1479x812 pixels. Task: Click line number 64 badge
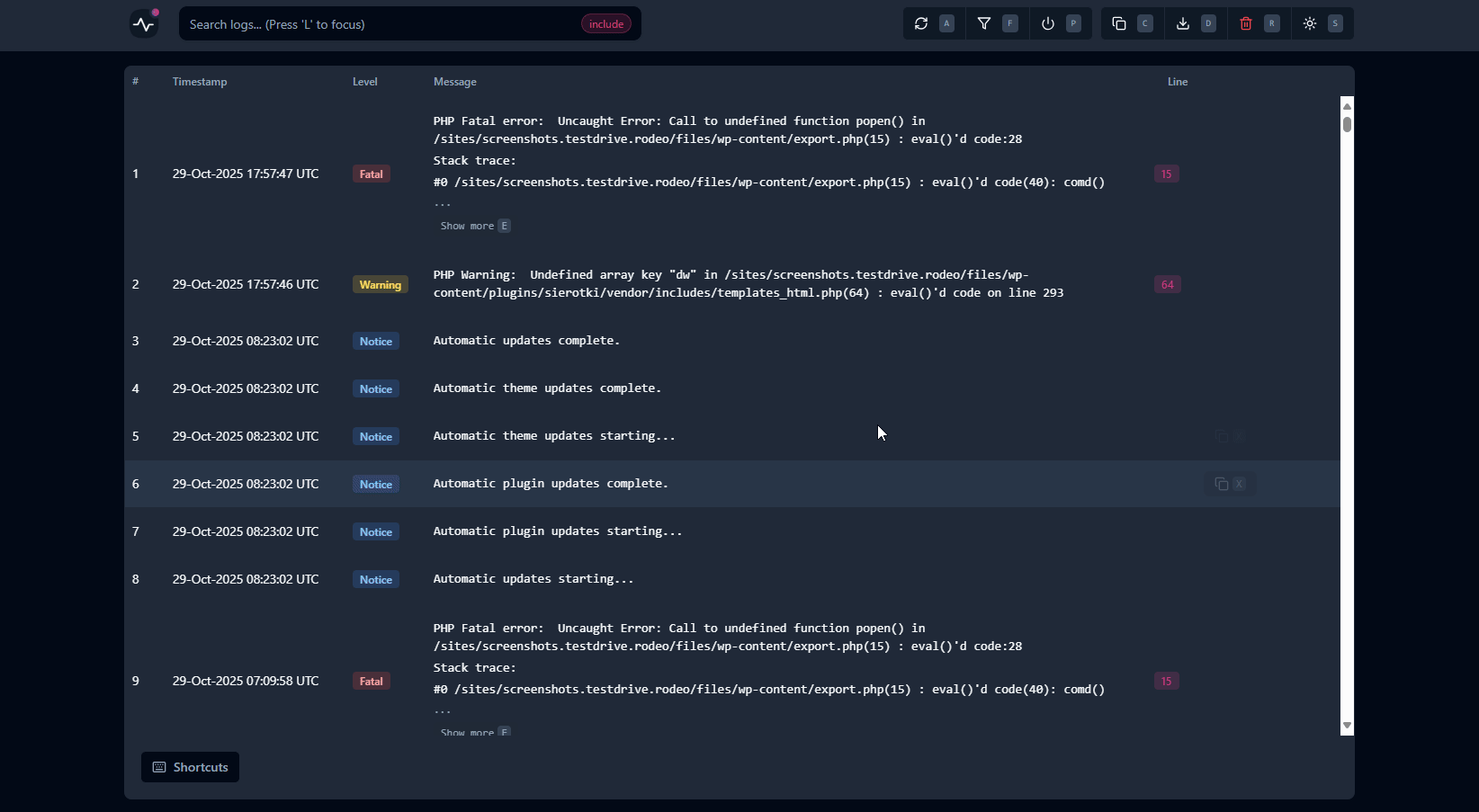[1167, 284]
